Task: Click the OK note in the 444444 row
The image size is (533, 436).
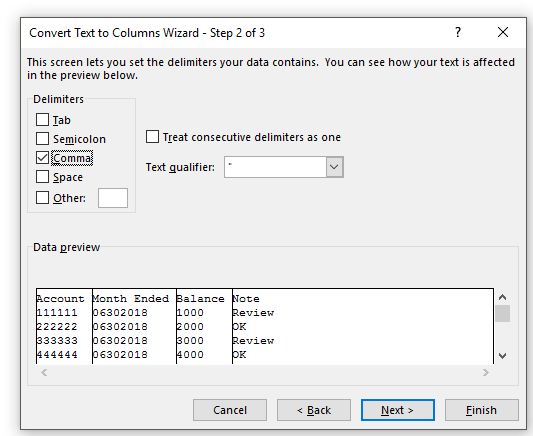Action: (239, 354)
